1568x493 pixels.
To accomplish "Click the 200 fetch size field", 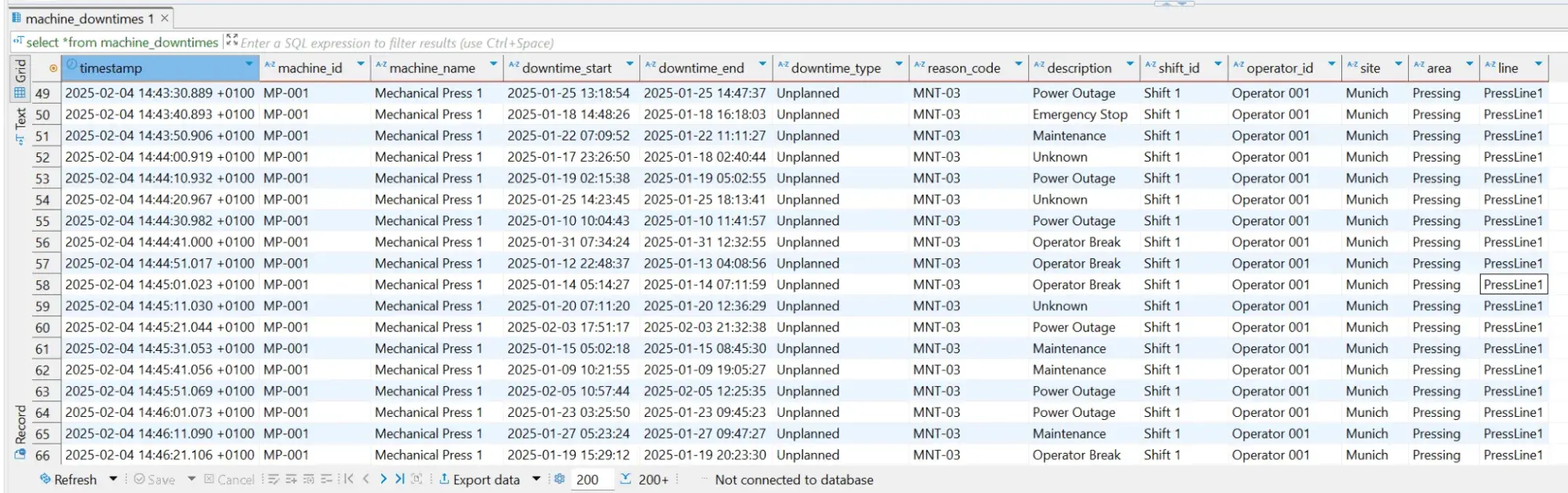I will point(592,480).
